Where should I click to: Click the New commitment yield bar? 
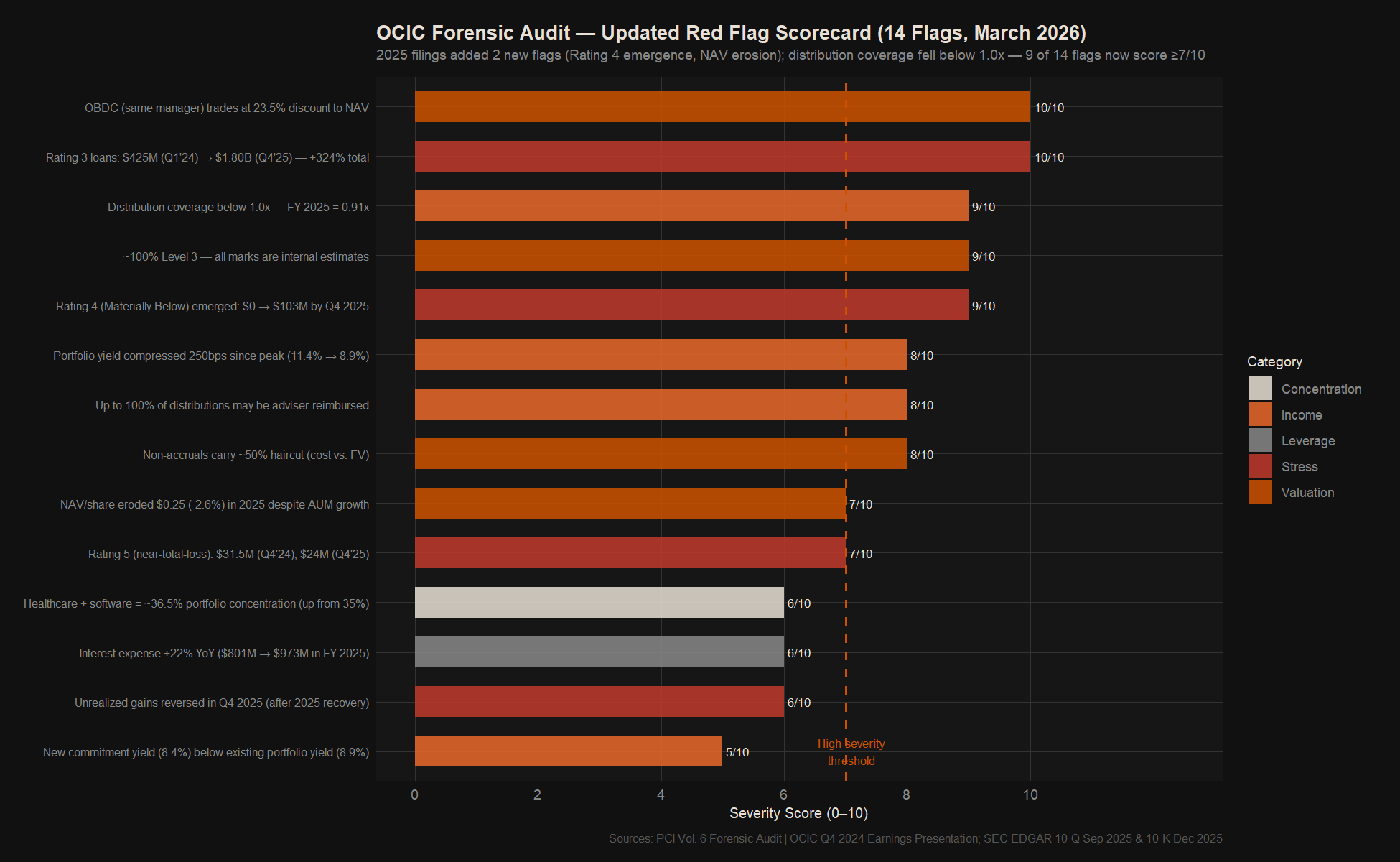click(568, 751)
